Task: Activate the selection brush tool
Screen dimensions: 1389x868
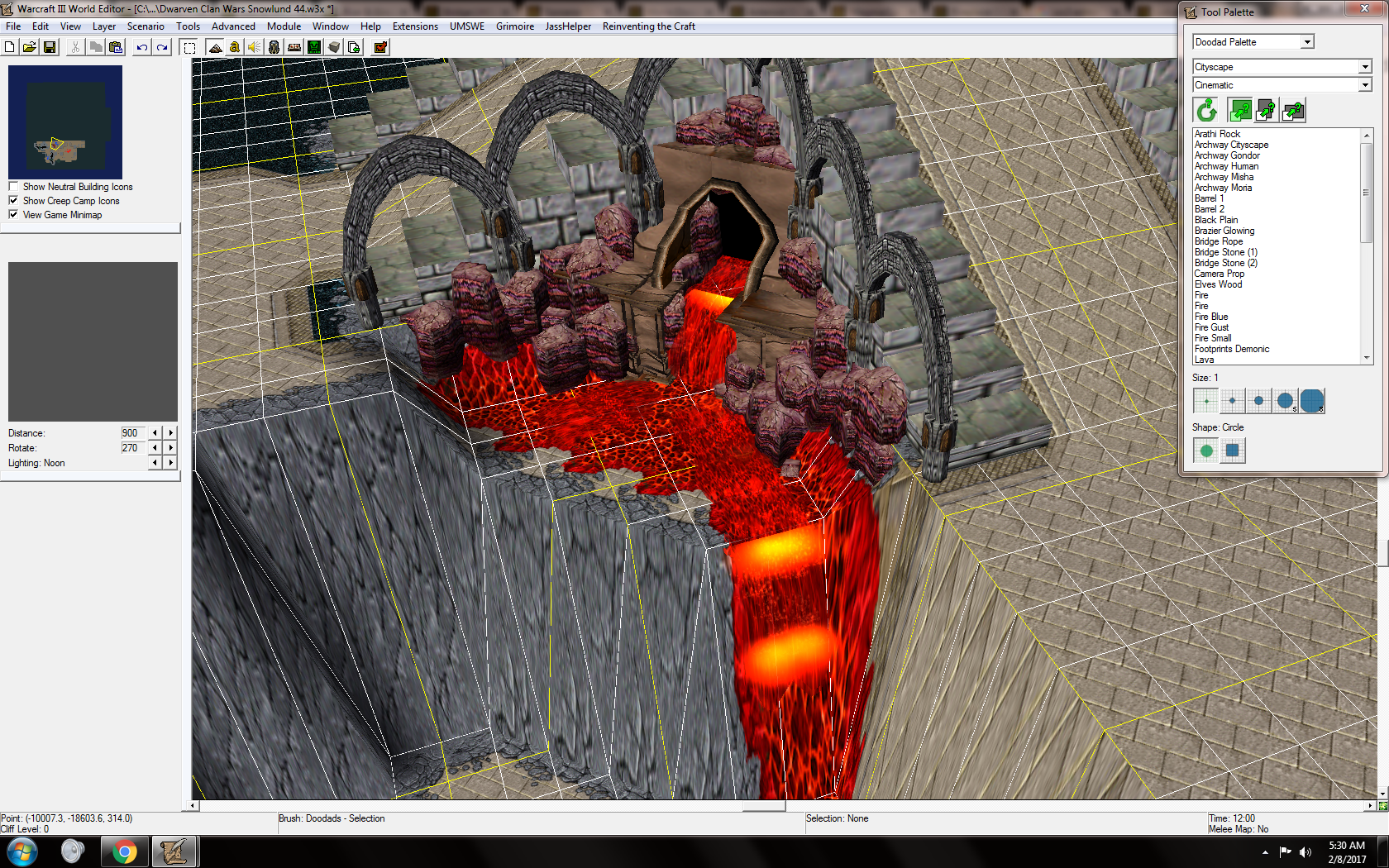Action: pyautogui.click(x=189, y=47)
